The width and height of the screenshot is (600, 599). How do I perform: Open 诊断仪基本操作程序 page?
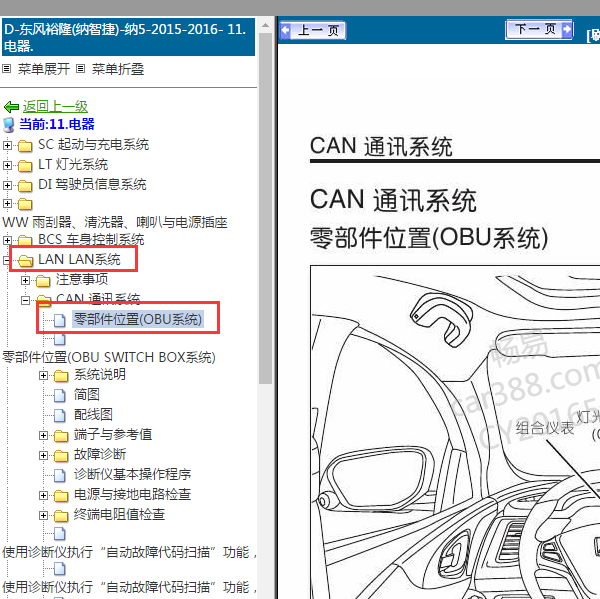point(132,474)
